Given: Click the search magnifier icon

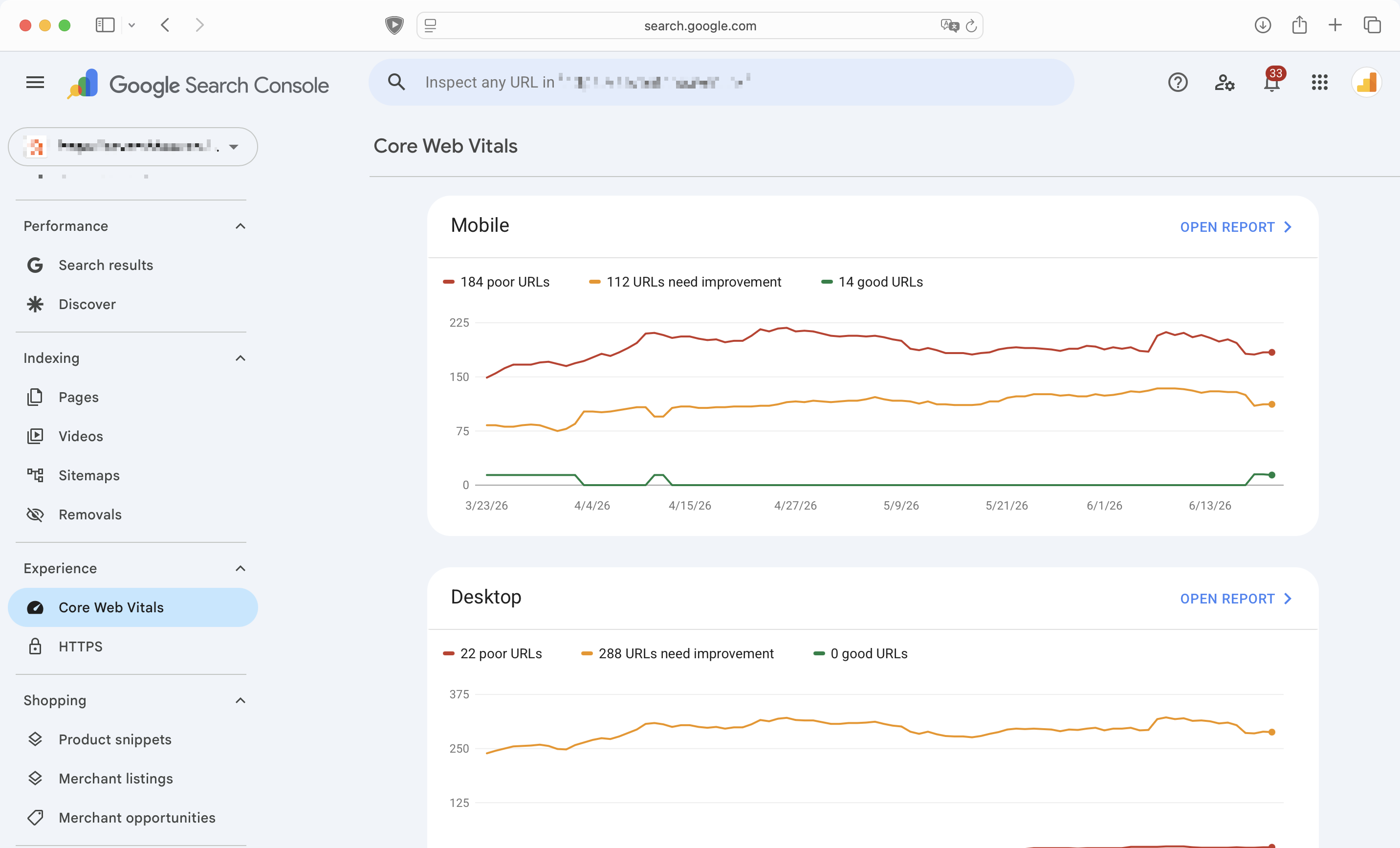Looking at the screenshot, I should coord(396,83).
